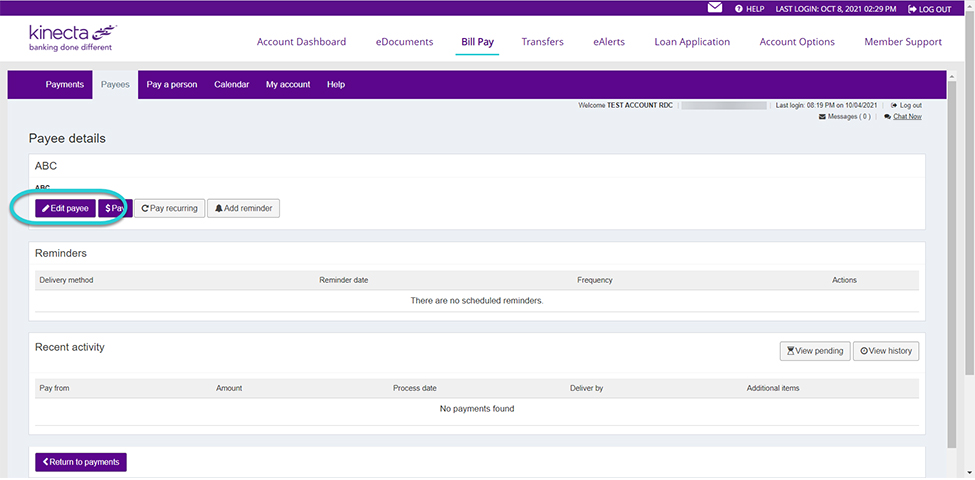Click the Chat Now link

tap(903, 117)
